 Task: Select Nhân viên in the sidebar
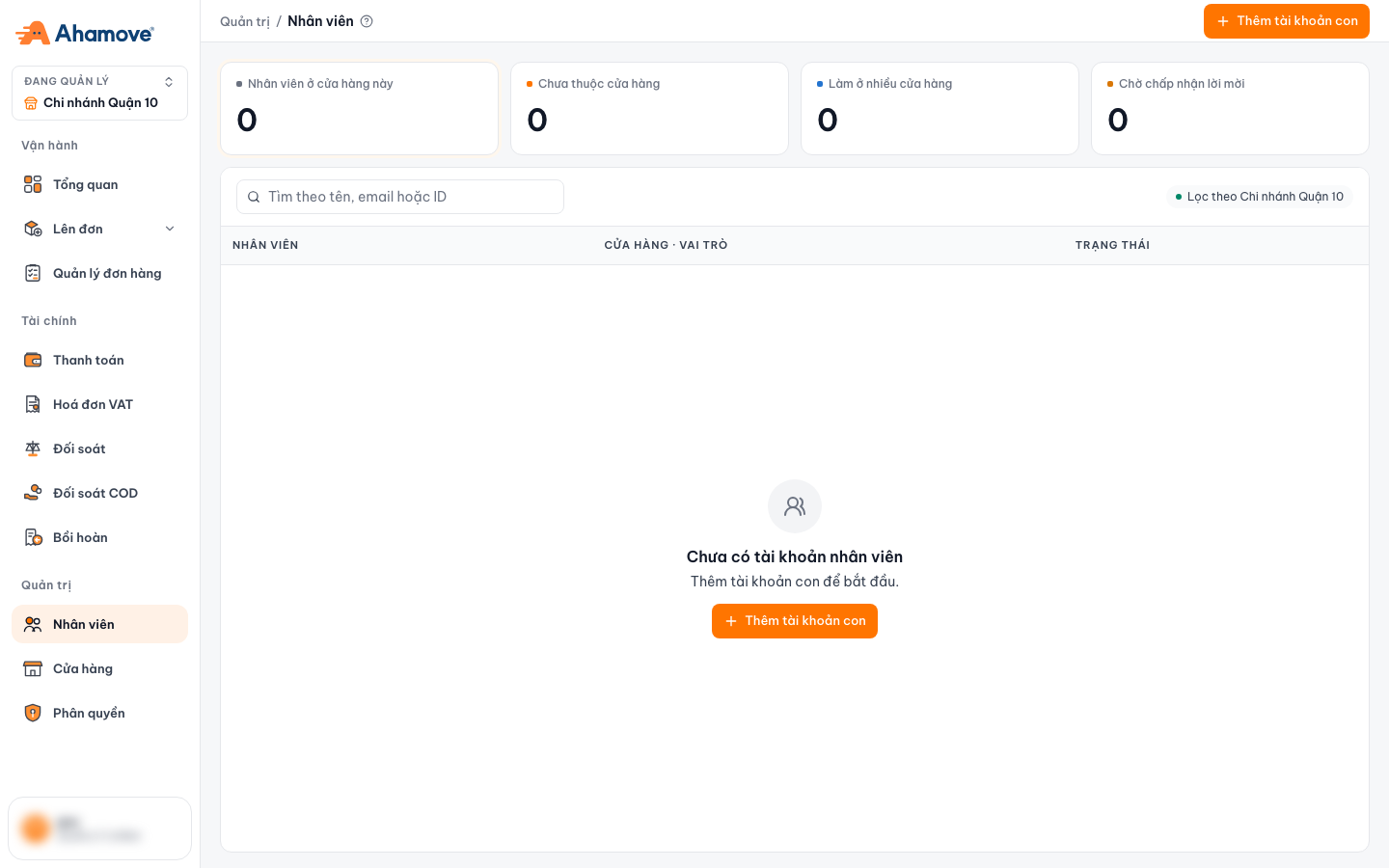pyautogui.click(x=99, y=624)
